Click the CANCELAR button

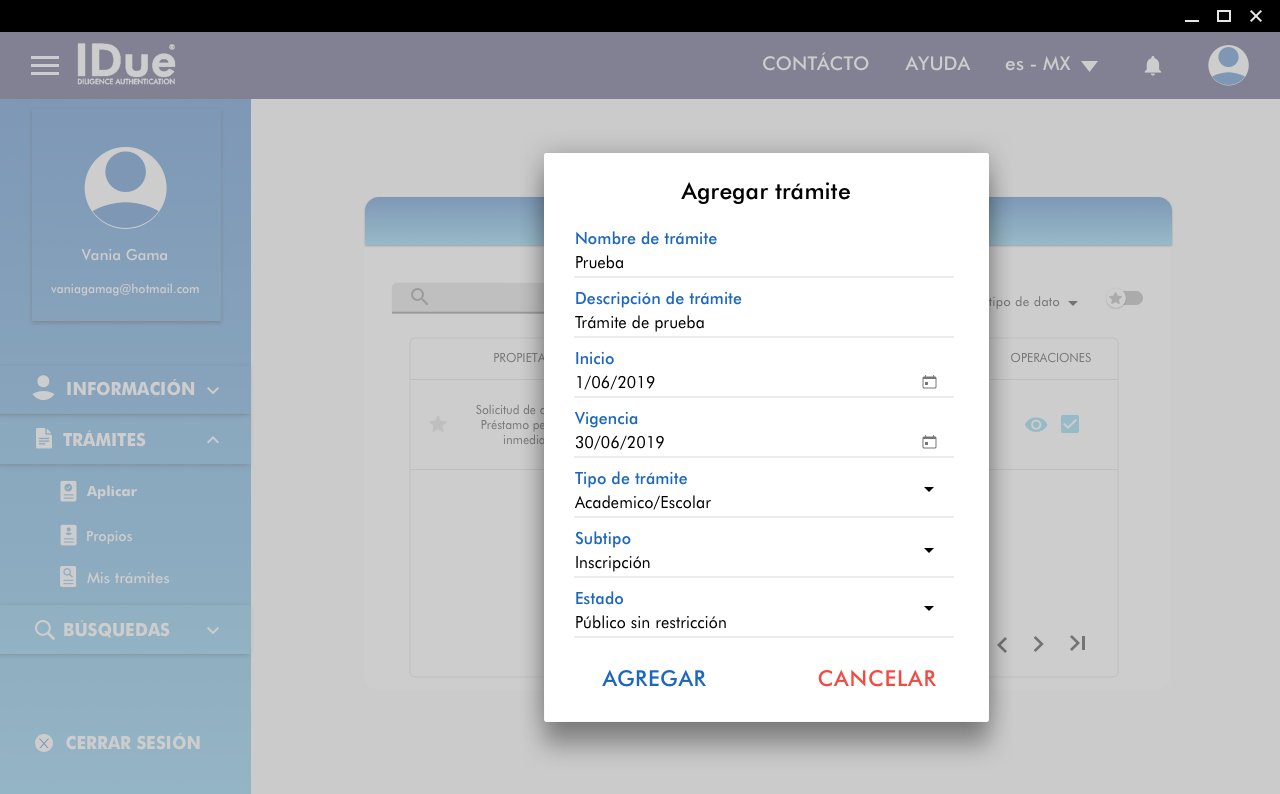[876, 678]
